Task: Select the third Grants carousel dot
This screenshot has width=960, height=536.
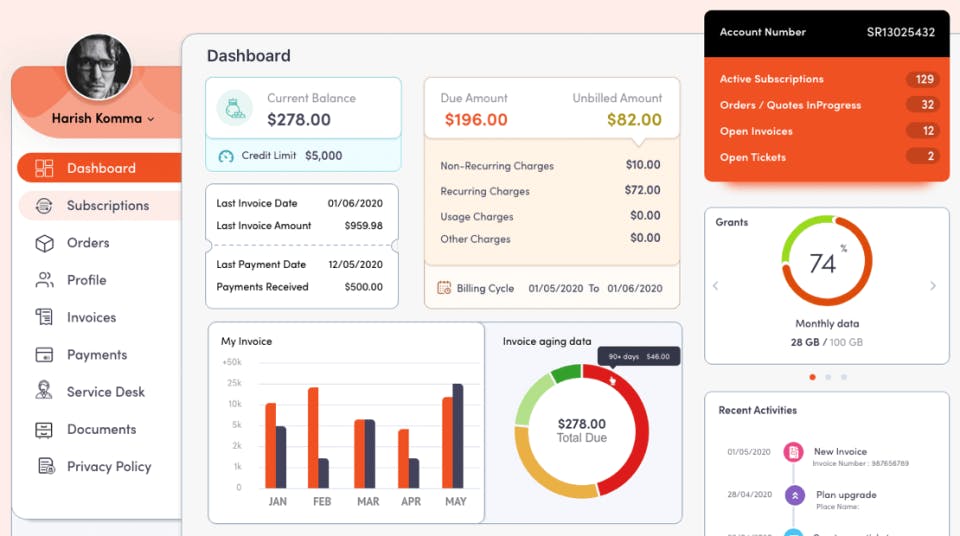Action: 844,377
